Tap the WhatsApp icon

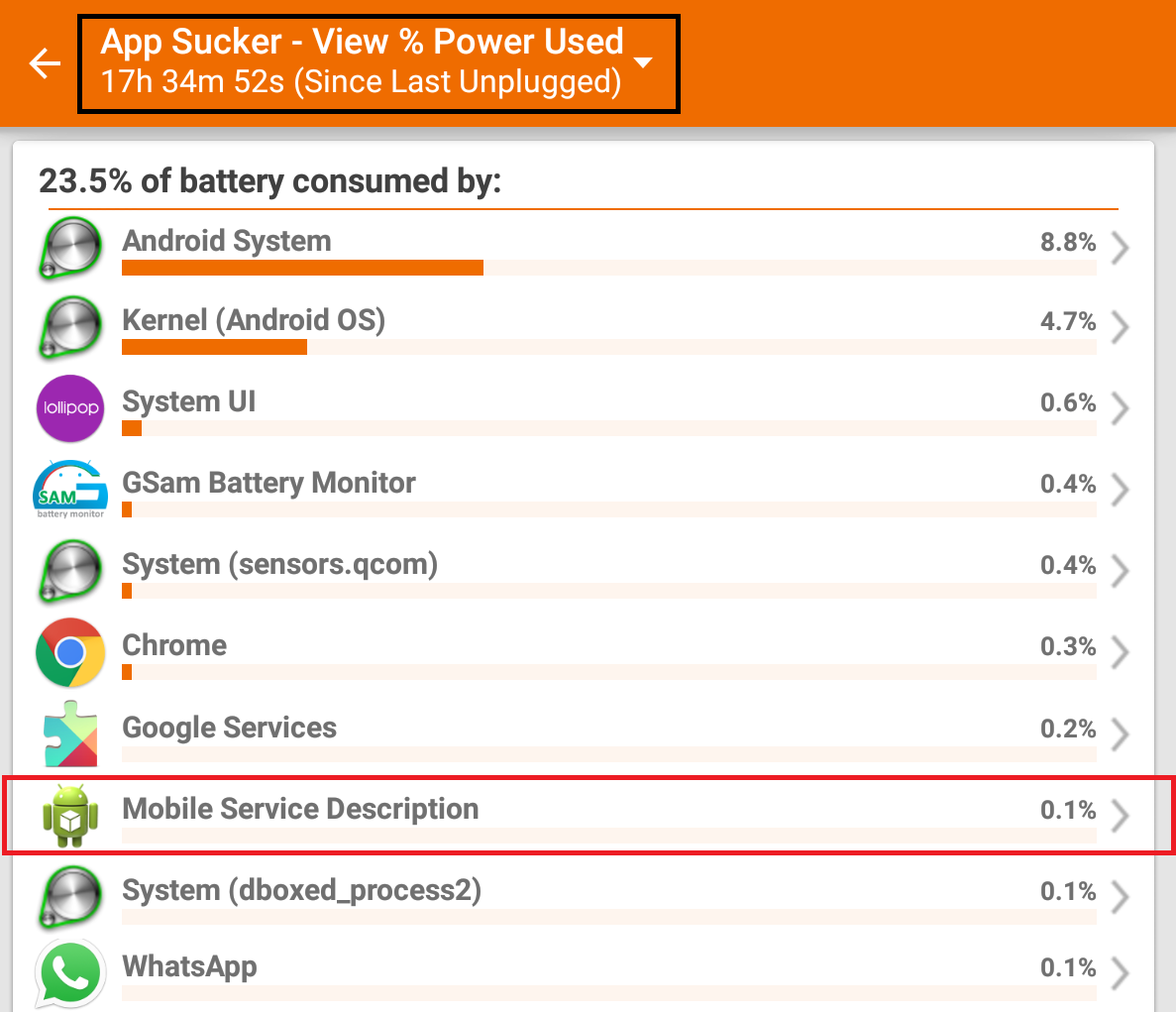pos(70,972)
